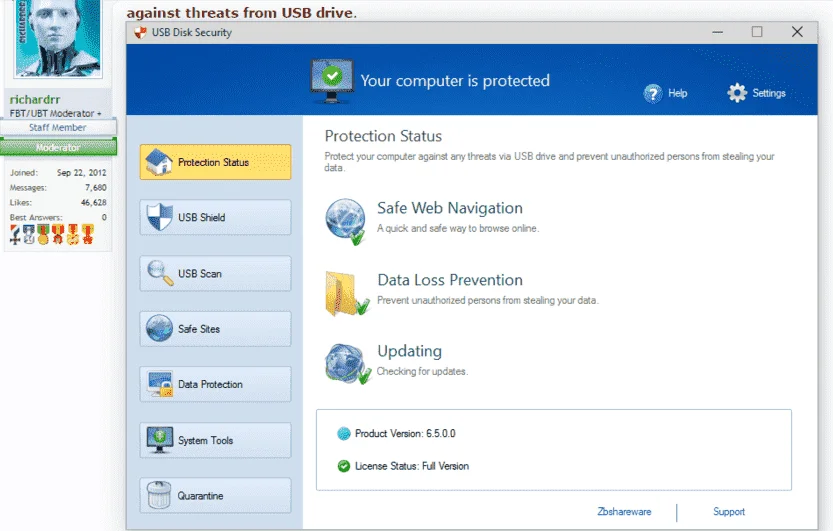Viewport: 833px width, 531px height.
Task: Close the USB Disk Security window
Action: (x=797, y=32)
